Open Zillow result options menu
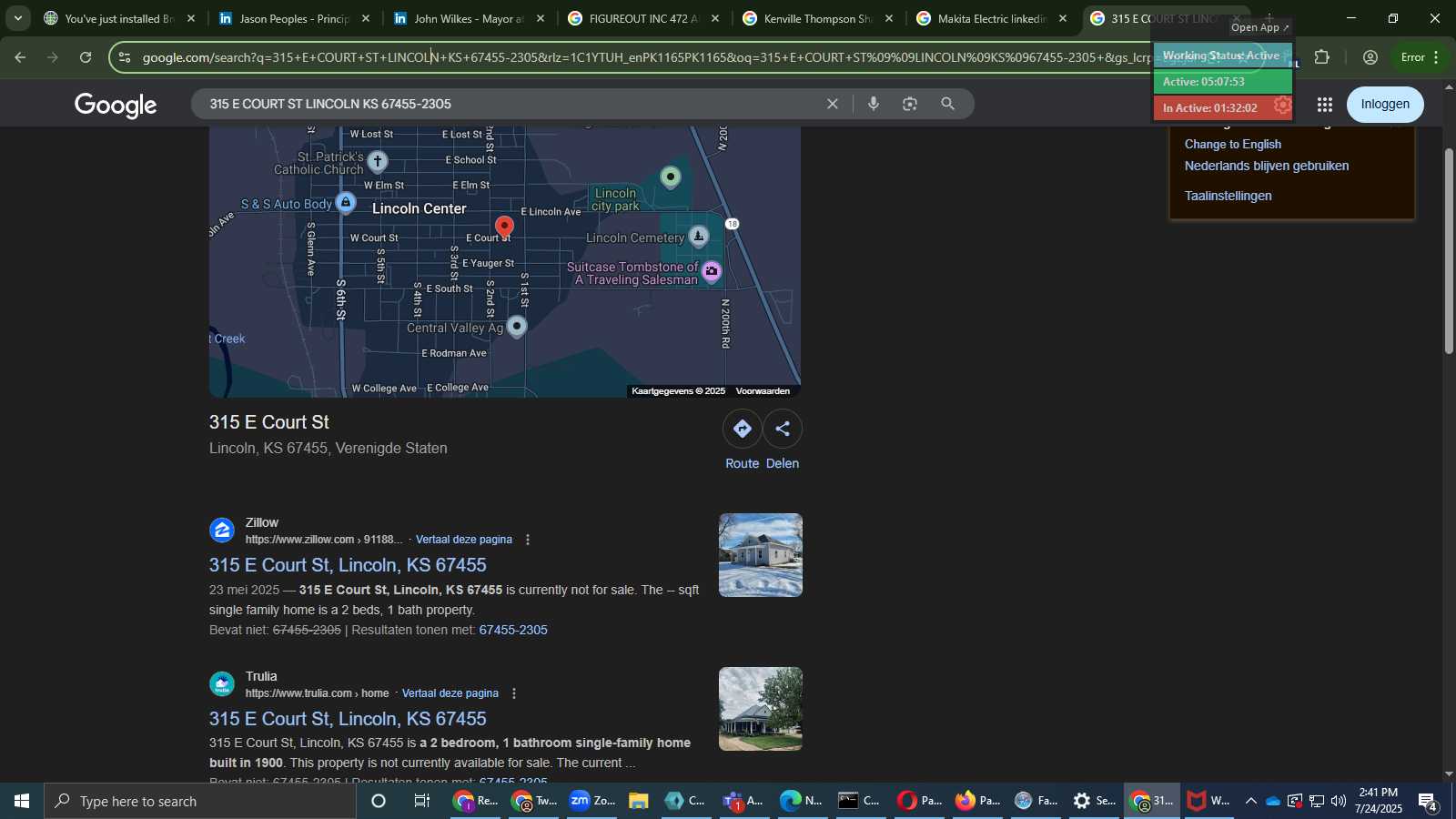The width and height of the screenshot is (1456, 819). (528, 540)
